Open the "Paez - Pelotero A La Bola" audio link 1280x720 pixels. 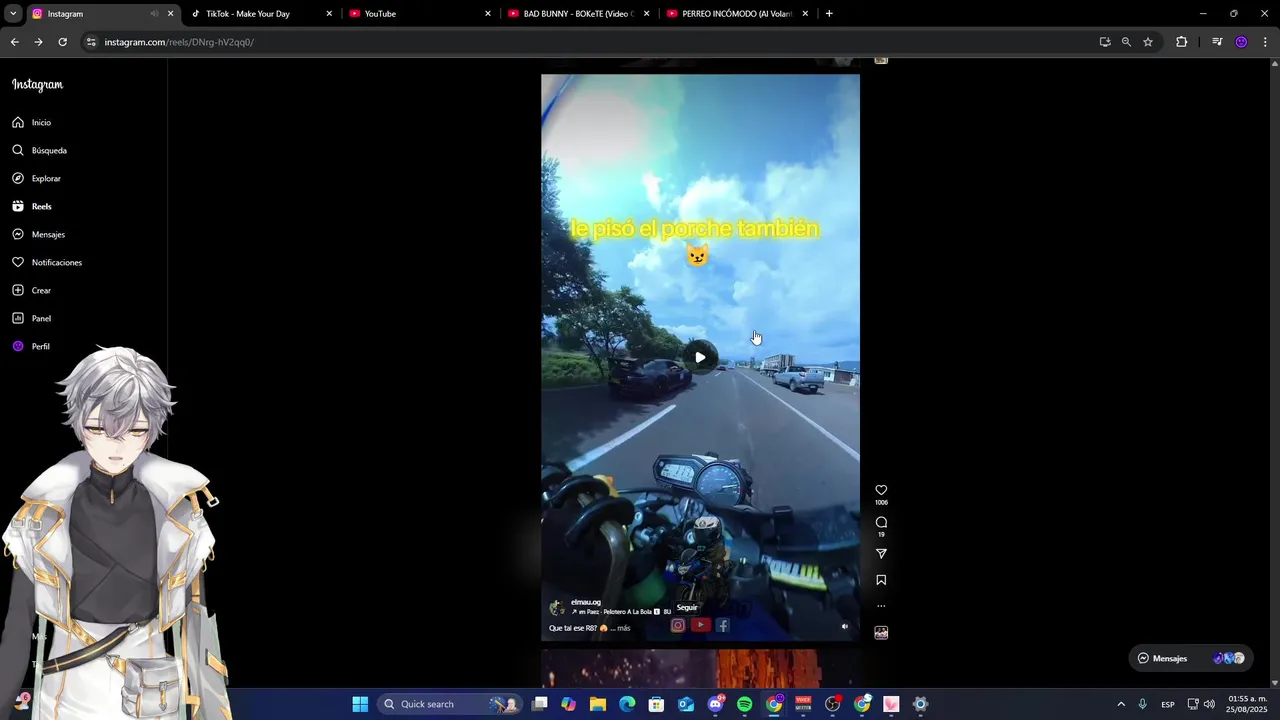pyautogui.click(x=615, y=612)
